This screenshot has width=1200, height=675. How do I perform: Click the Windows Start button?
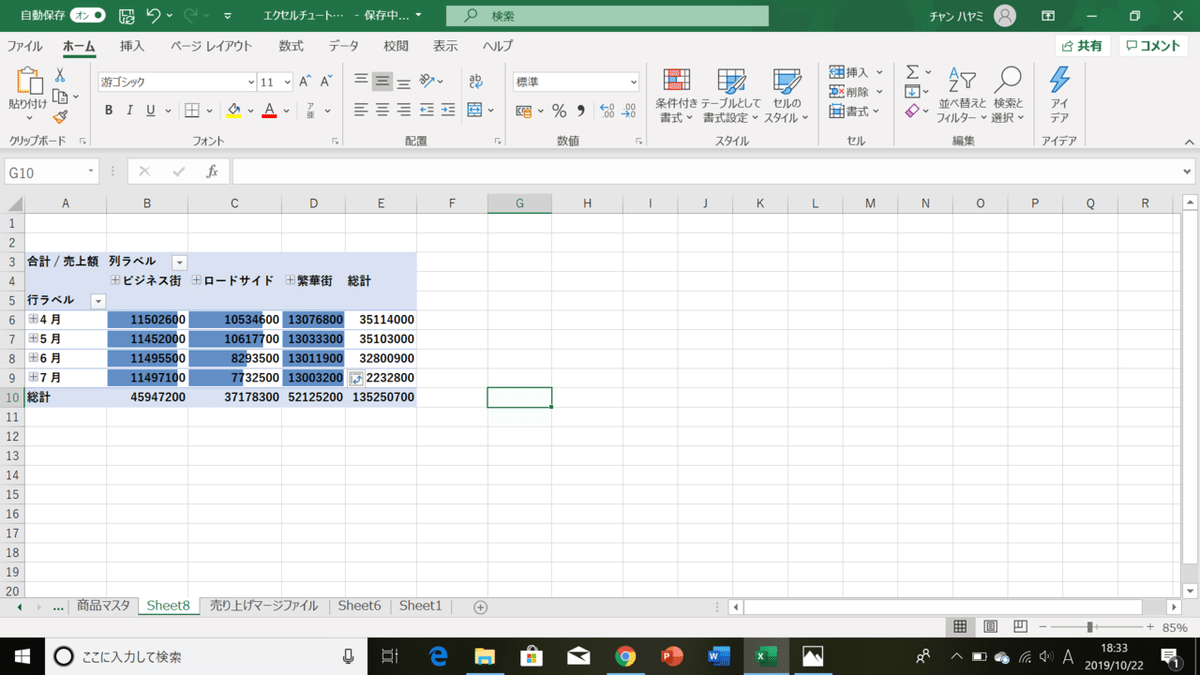21,656
